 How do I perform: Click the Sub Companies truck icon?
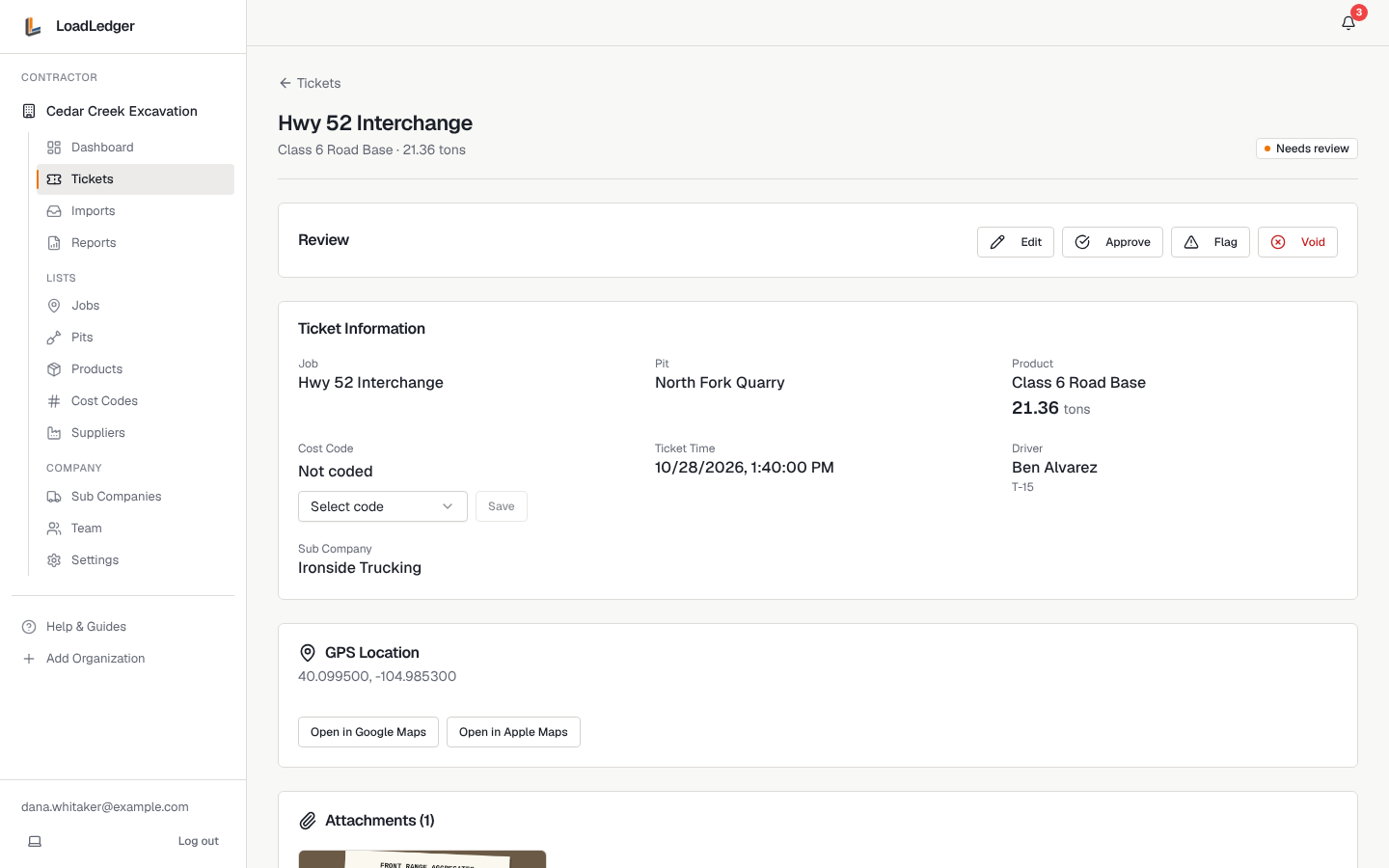pos(54,497)
